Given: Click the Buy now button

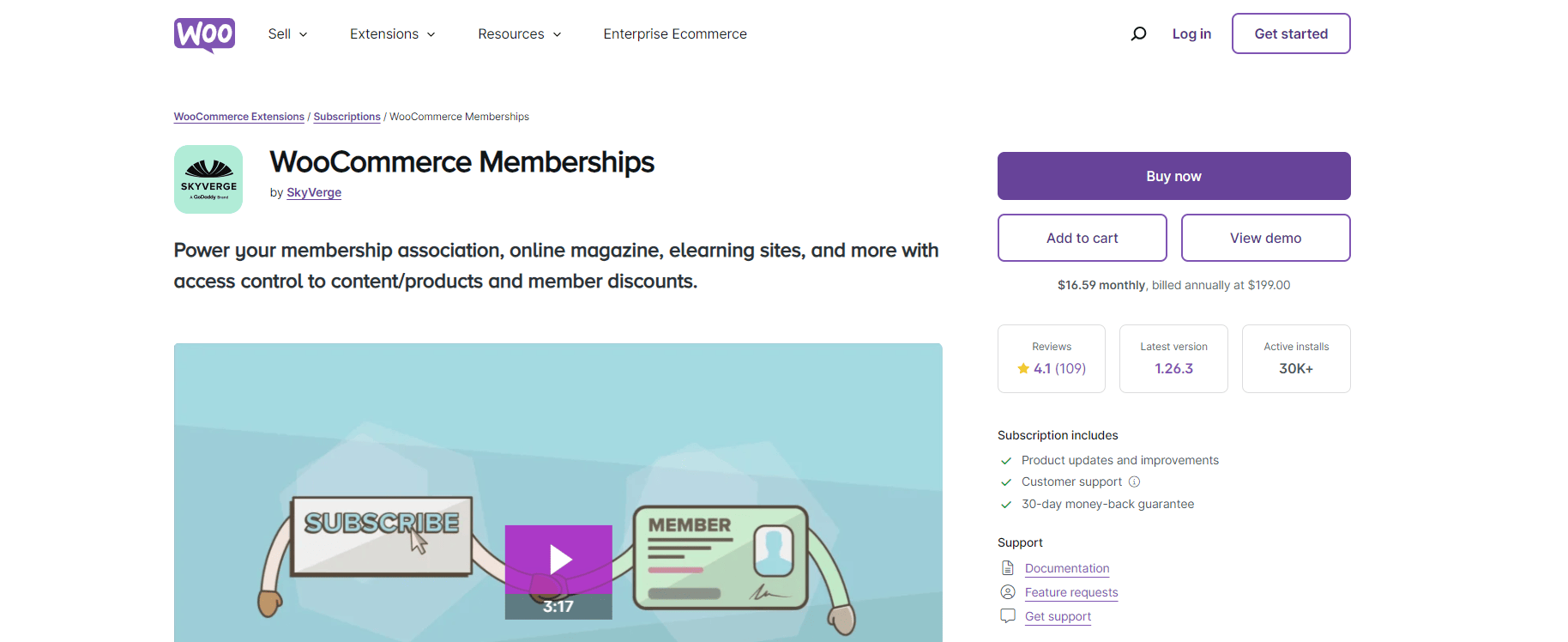Looking at the screenshot, I should point(1173,175).
